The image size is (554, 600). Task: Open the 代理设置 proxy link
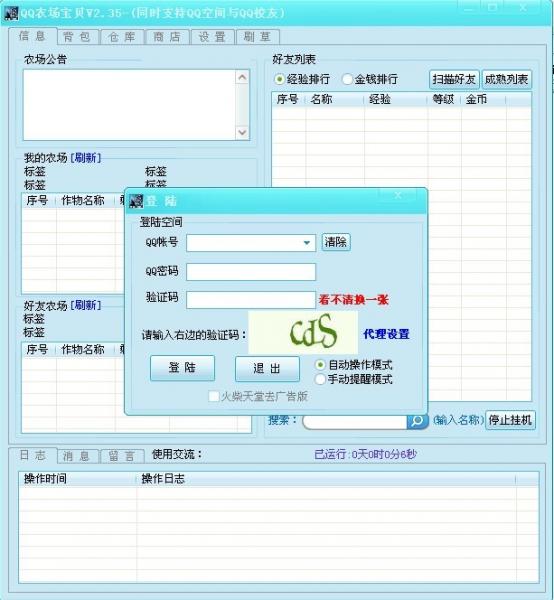point(386,334)
